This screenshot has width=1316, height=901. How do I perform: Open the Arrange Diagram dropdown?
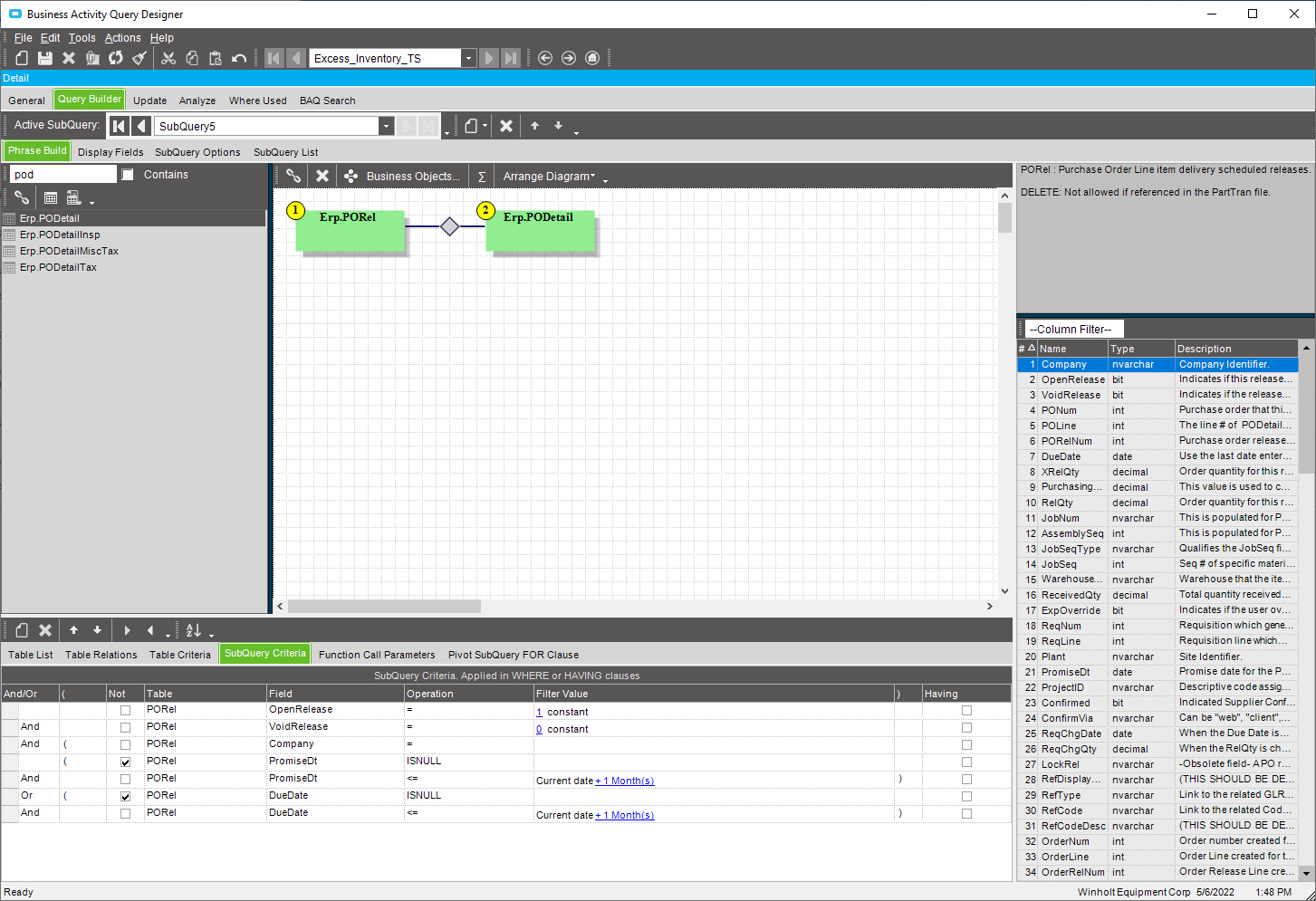(550, 177)
